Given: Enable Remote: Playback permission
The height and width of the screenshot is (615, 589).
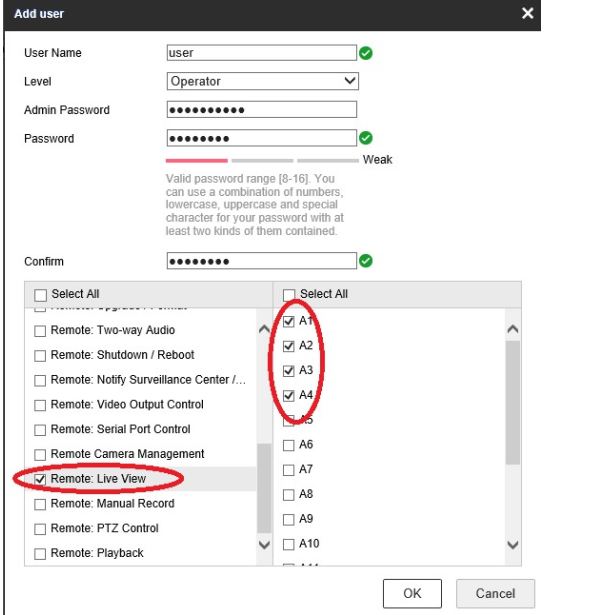Looking at the screenshot, I should [x=40, y=553].
